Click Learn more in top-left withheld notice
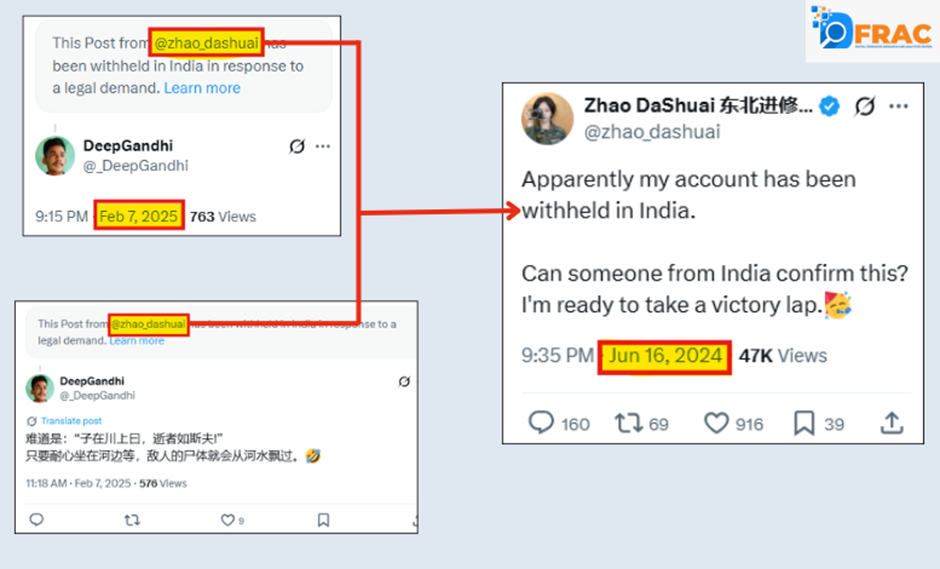Viewport: 940px width, 569px height. 202,88
